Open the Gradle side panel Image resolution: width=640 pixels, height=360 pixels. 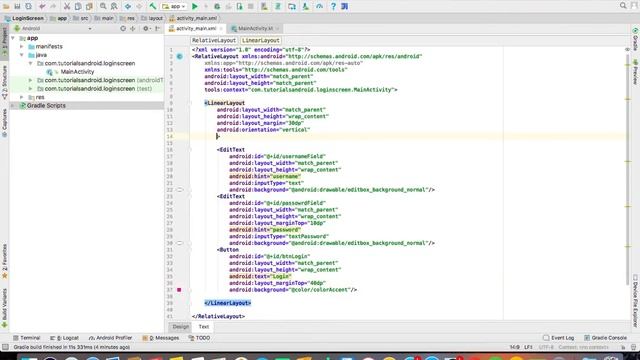(636, 40)
